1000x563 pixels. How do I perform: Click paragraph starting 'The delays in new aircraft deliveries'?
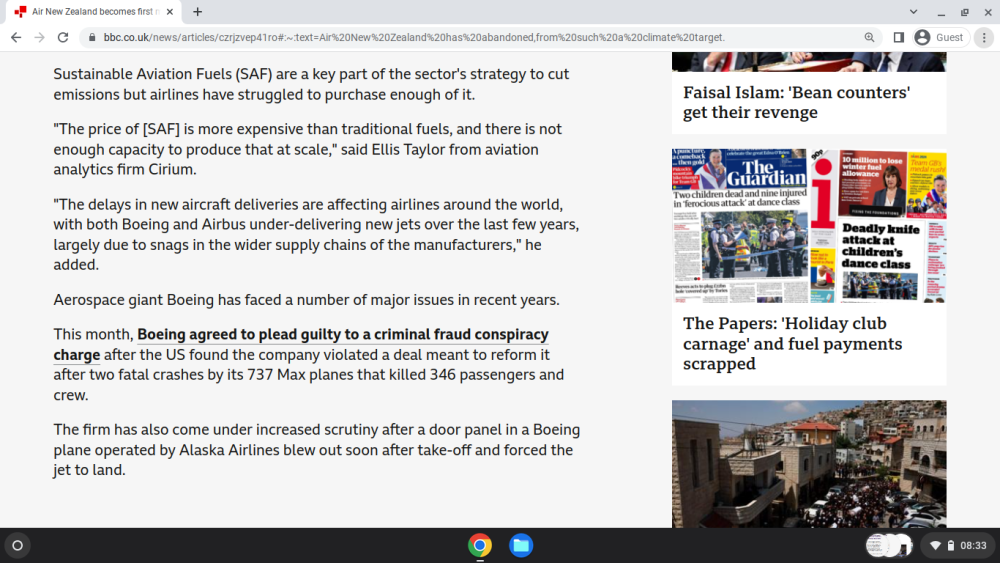coord(316,235)
